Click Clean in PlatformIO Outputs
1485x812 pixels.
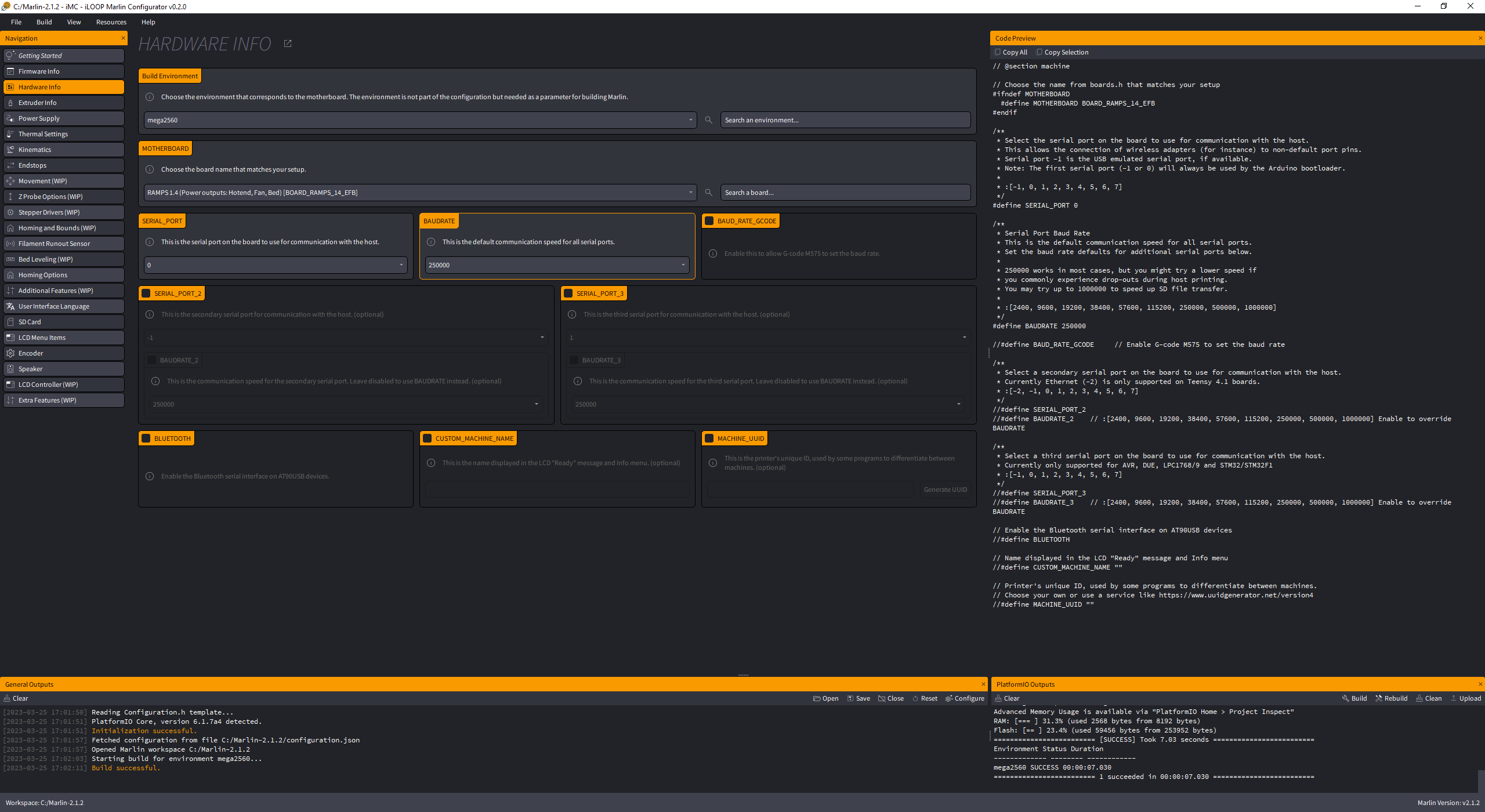[1429, 698]
